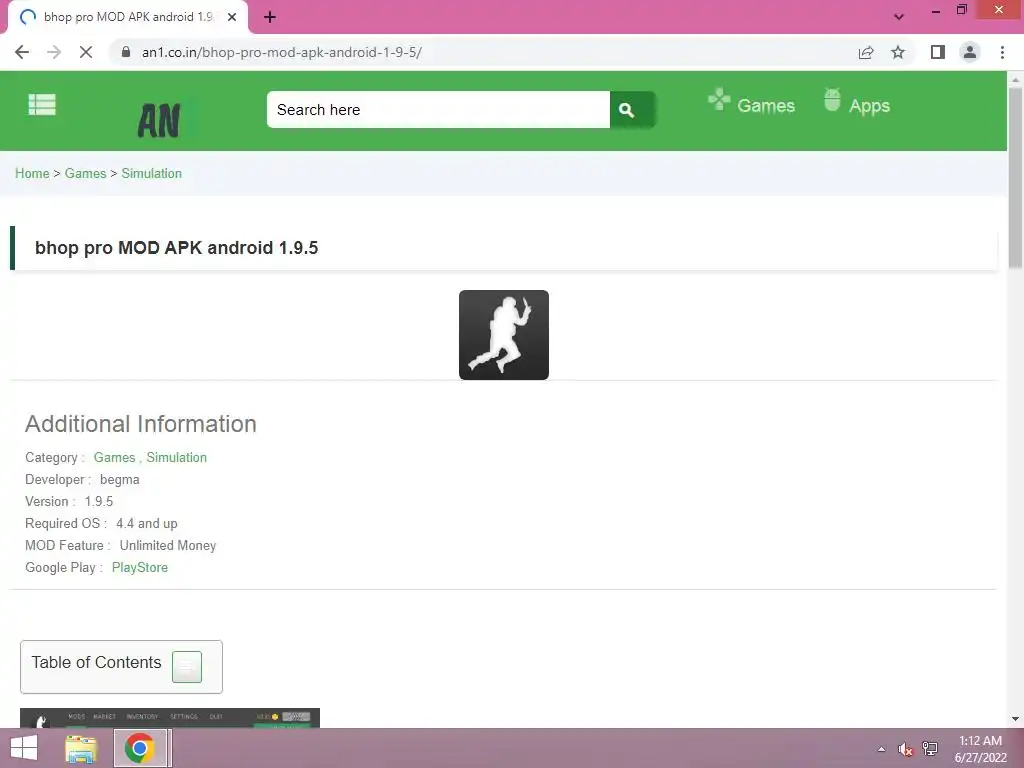Screen dimensions: 1024x768
Task: Click the browser forward arrow
Action: click(54, 52)
